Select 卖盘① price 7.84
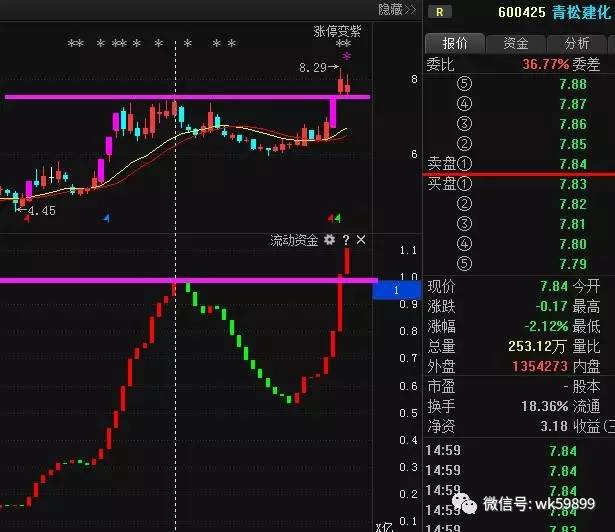Image resolution: width=615 pixels, height=532 pixels. 573,164
